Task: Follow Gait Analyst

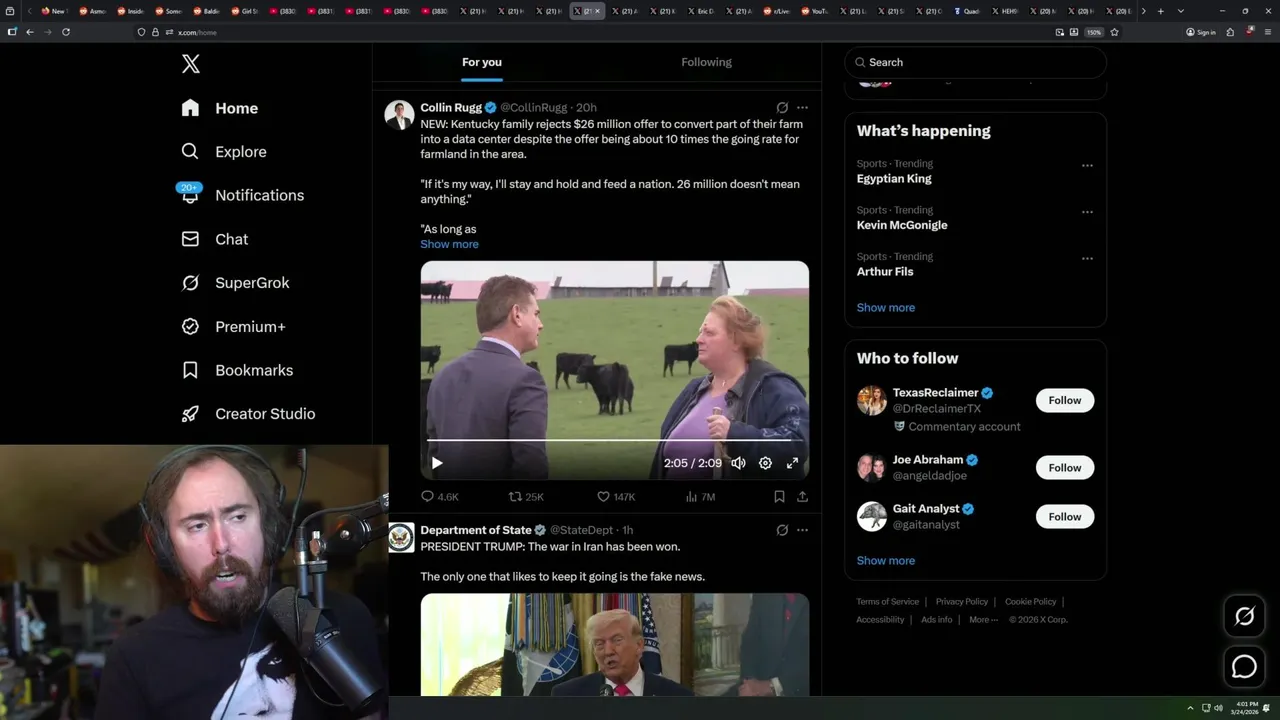Action: [x=1065, y=517]
